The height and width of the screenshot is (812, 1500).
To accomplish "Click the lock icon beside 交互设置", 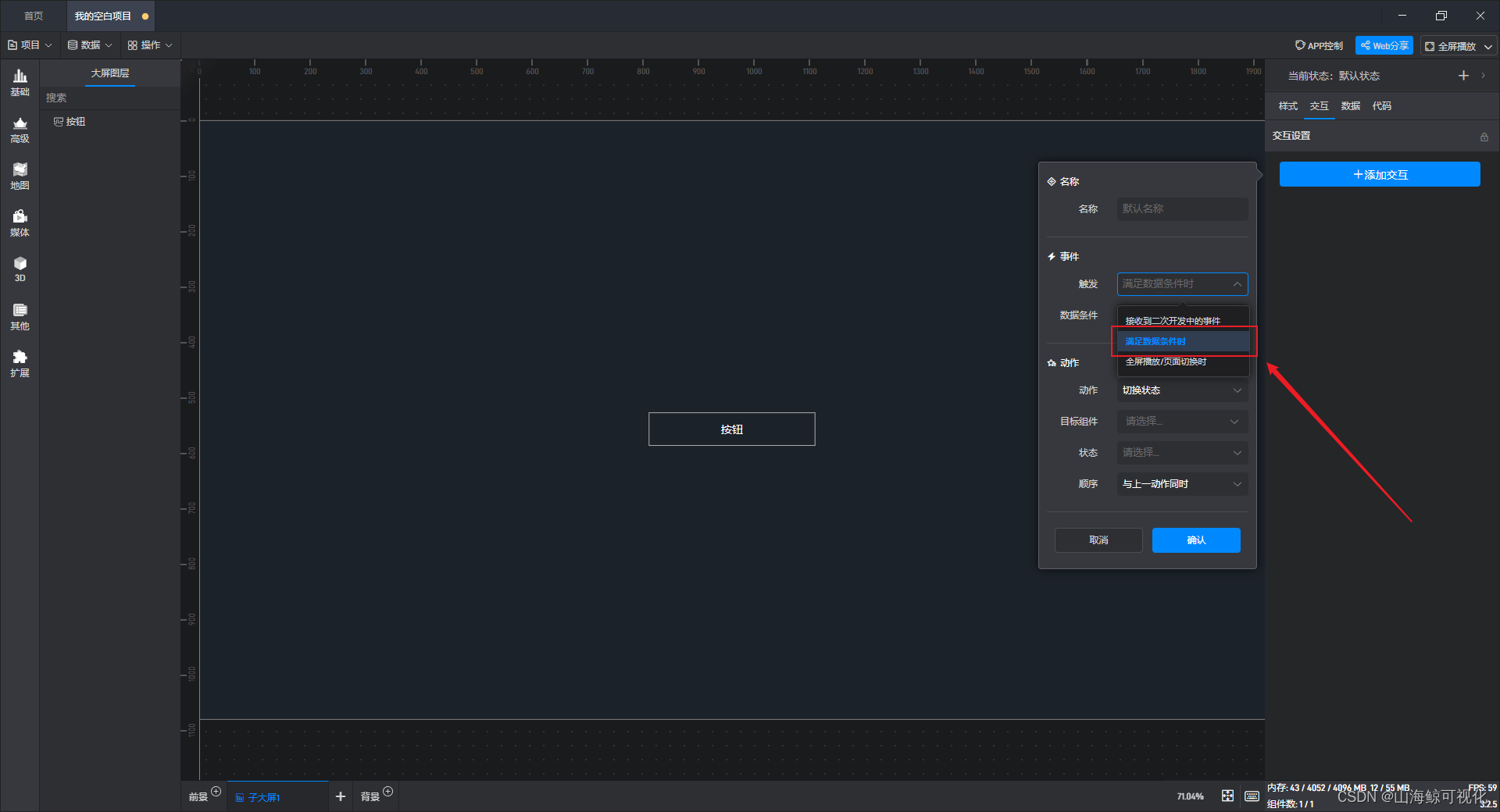I will (x=1484, y=137).
